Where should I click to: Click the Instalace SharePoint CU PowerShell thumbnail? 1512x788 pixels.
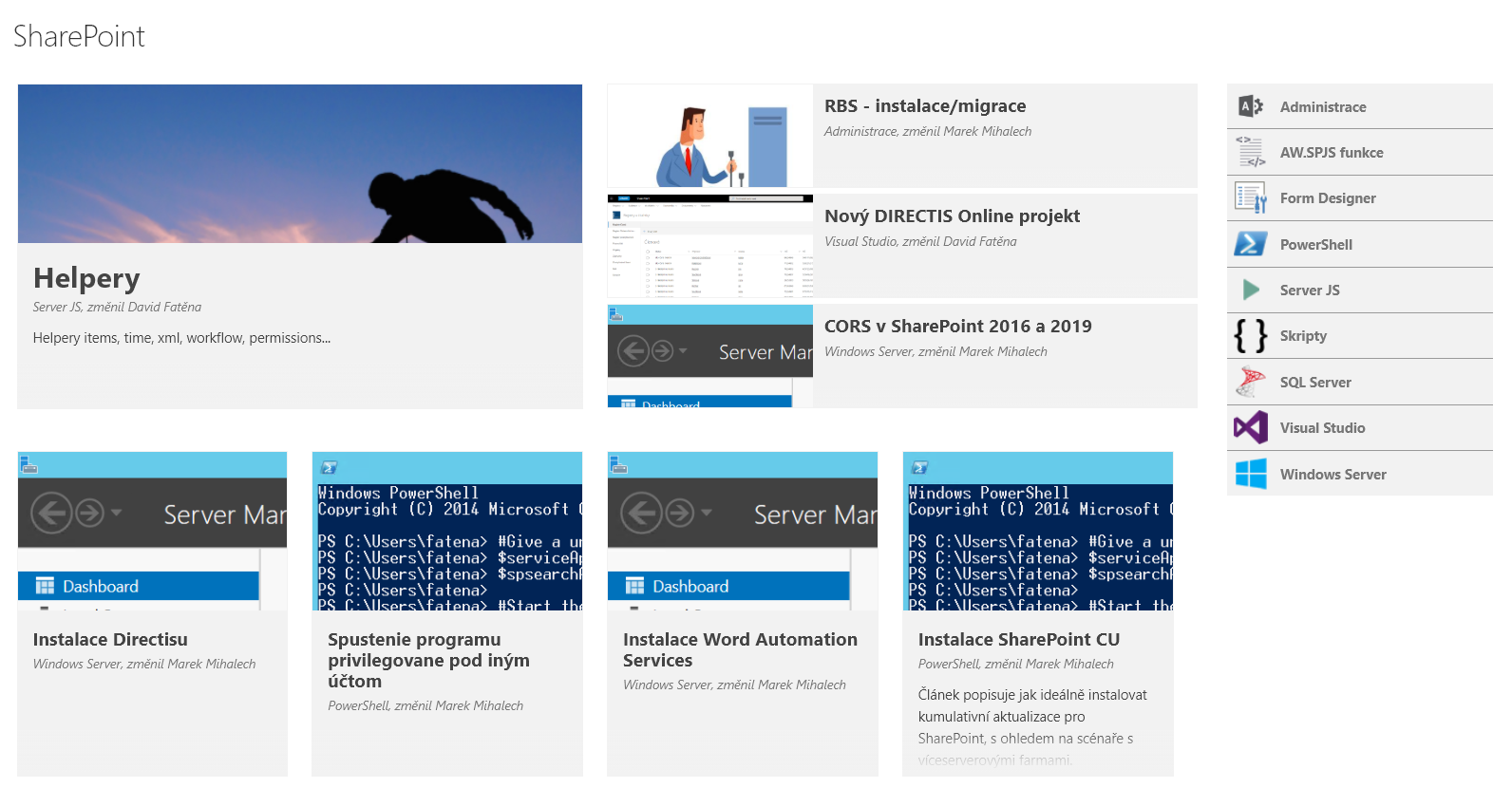click(x=1038, y=532)
